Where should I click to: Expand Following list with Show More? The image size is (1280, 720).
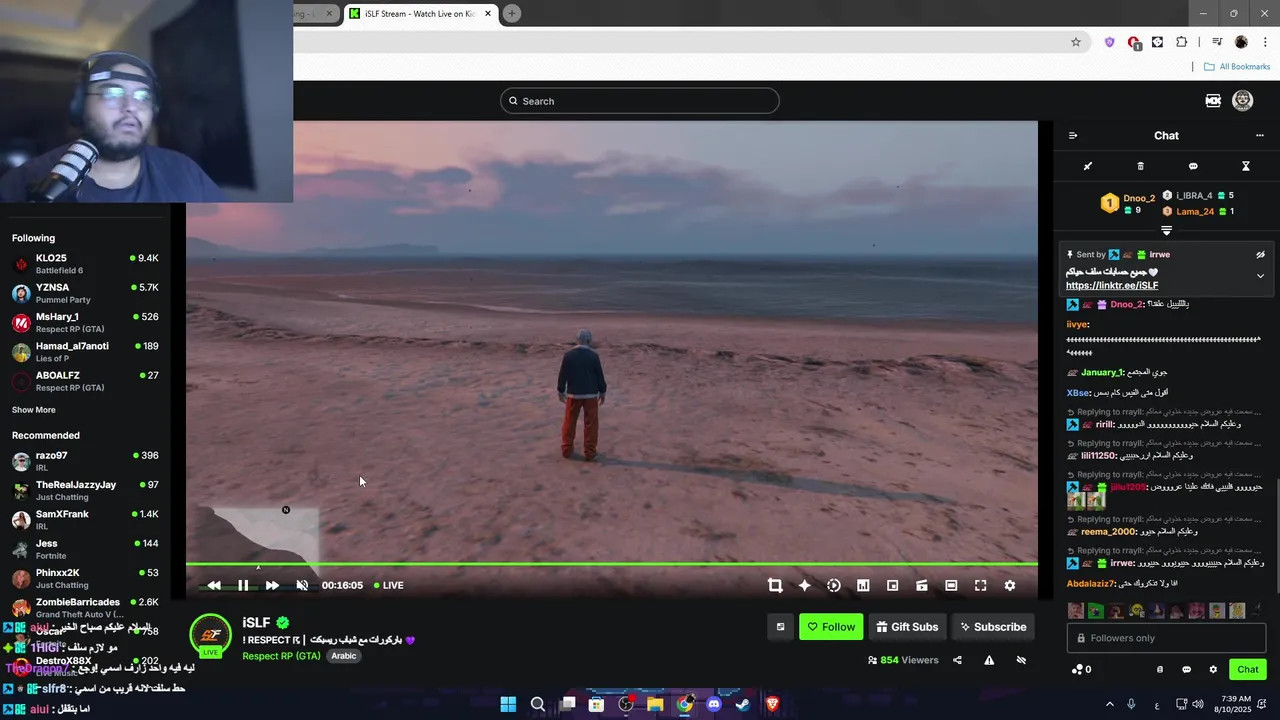click(34, 410)
